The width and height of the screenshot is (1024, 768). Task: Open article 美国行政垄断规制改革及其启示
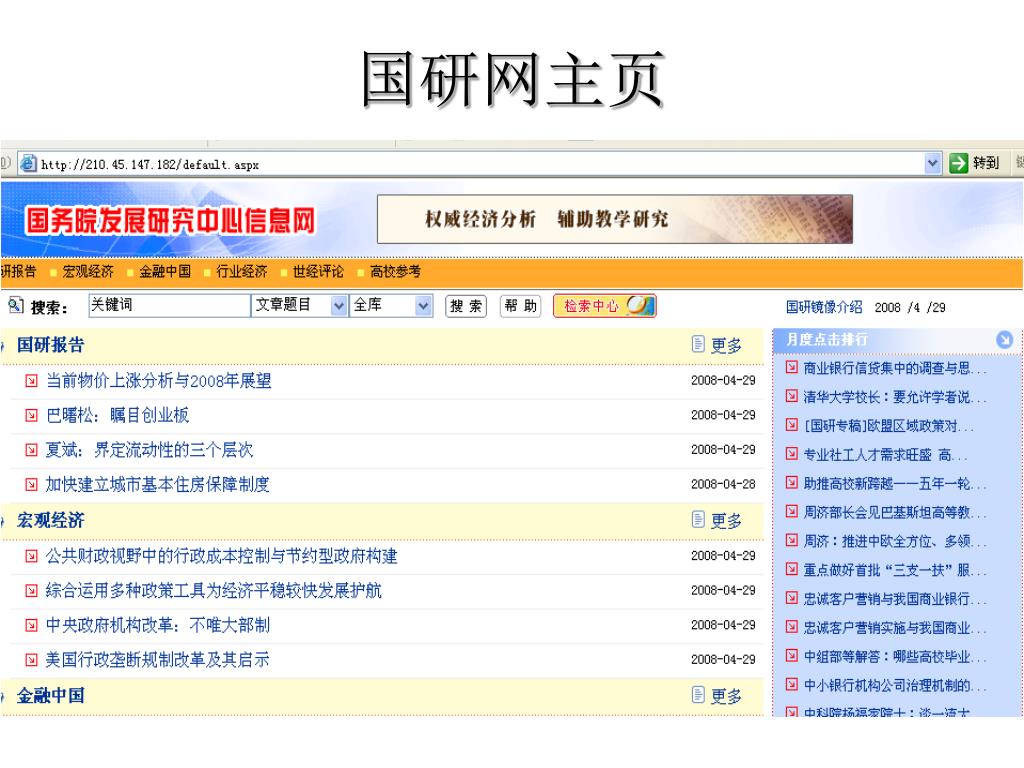(157, 660)
